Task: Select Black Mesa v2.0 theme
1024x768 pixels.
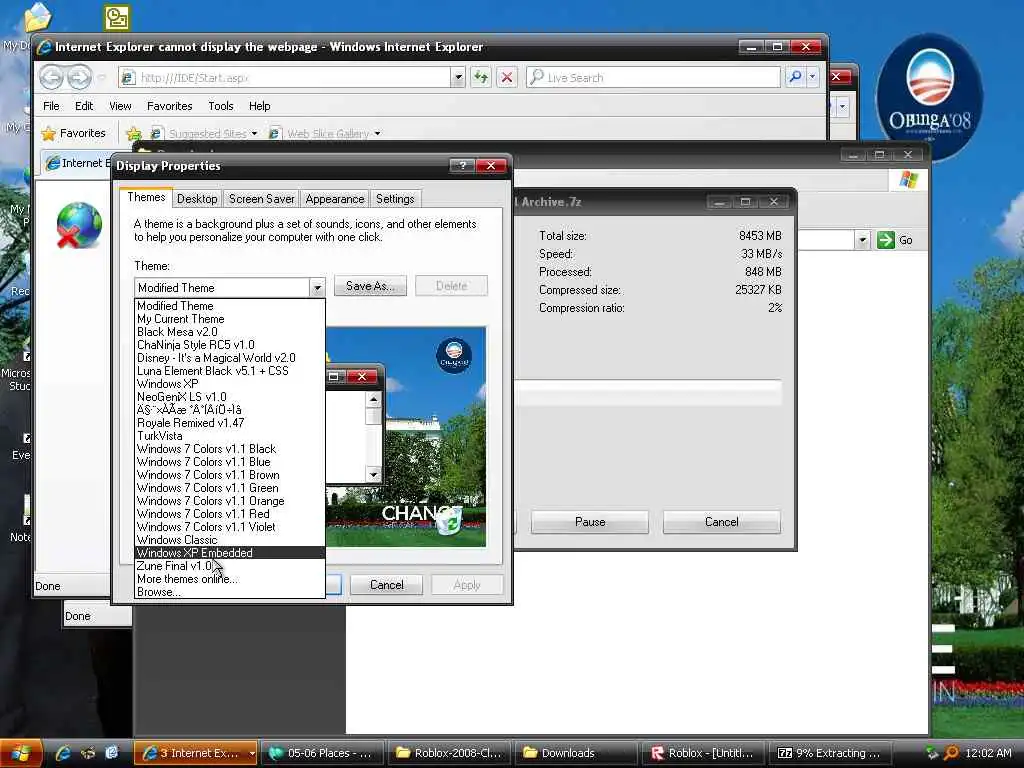Action: point(229,332)
